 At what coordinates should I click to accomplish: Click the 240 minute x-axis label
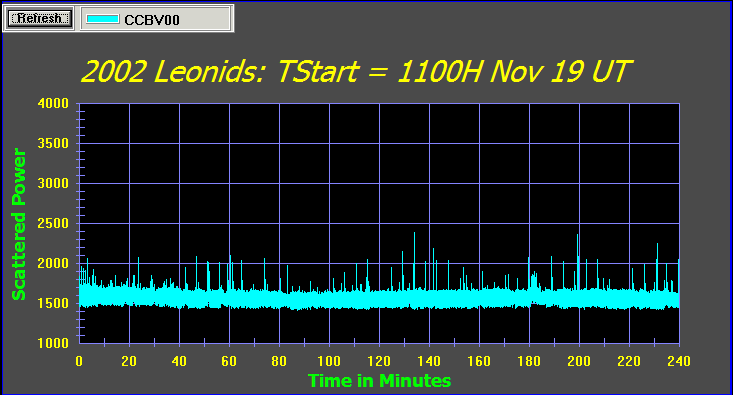pos(679,361)
